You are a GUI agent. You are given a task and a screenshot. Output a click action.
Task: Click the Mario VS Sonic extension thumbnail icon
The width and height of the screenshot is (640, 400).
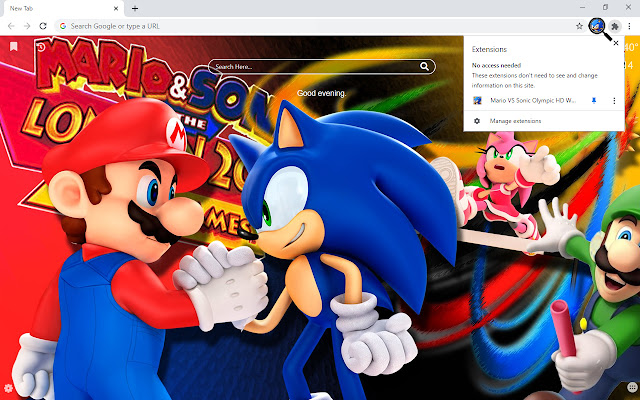click(x=477, y=100)
